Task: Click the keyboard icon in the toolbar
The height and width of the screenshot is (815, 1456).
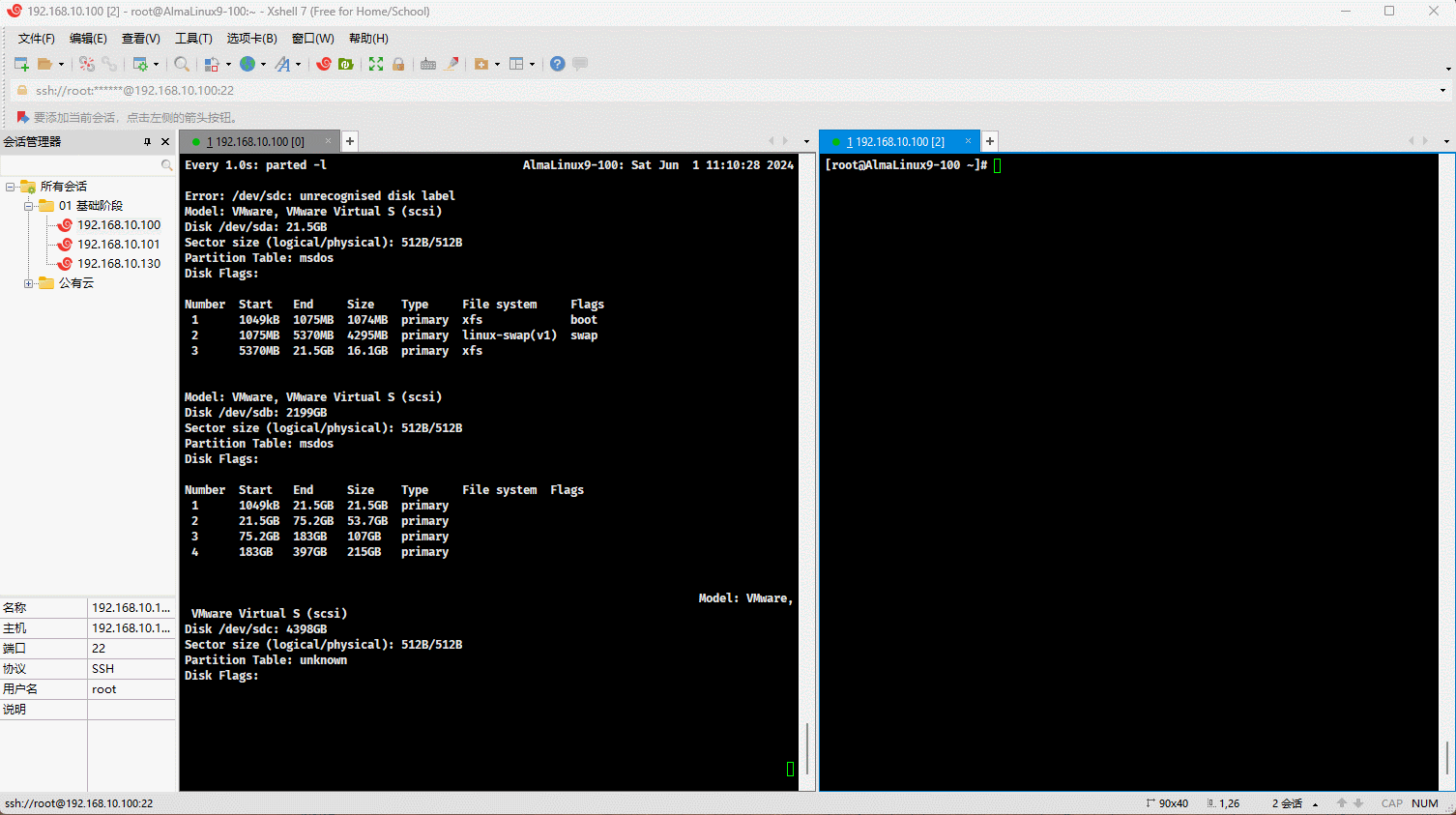Action: [x=428, y=64]
